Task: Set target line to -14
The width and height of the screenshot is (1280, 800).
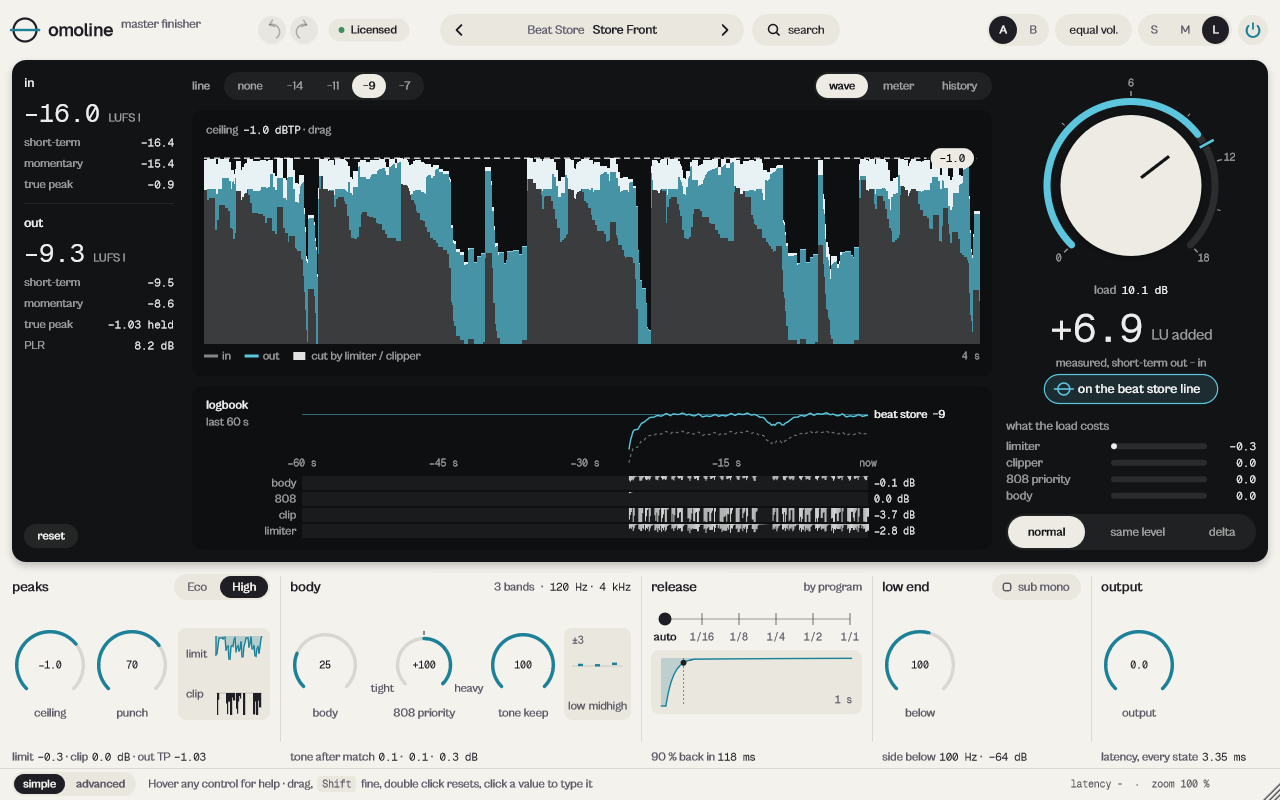Action: (295, 86)
